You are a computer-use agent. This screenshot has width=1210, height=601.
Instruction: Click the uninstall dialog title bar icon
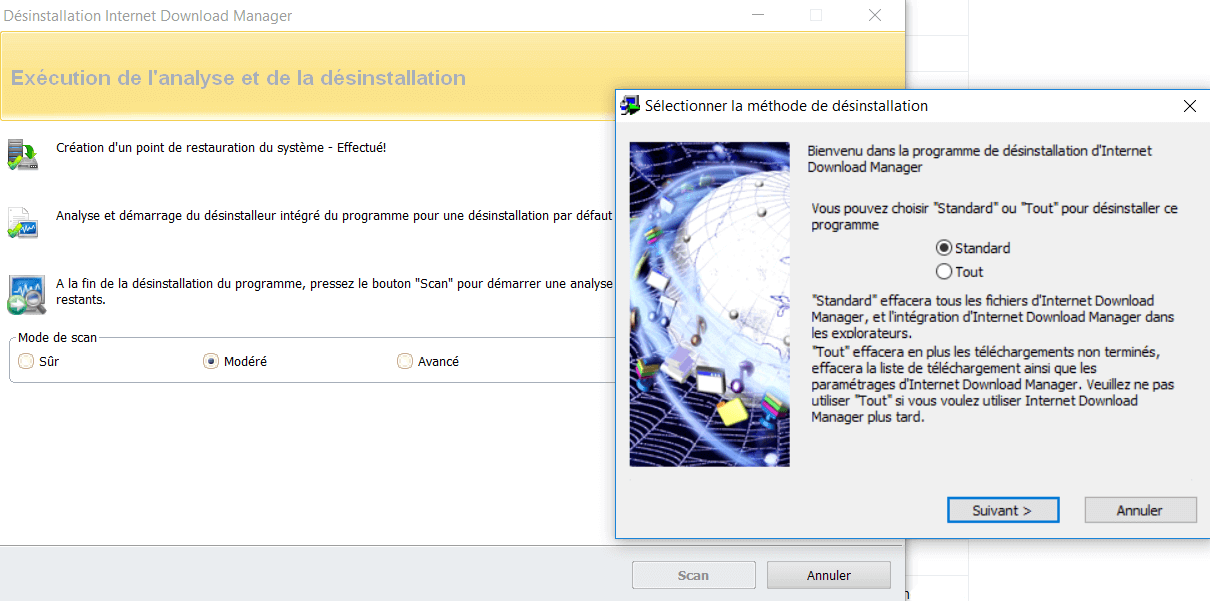630,105
